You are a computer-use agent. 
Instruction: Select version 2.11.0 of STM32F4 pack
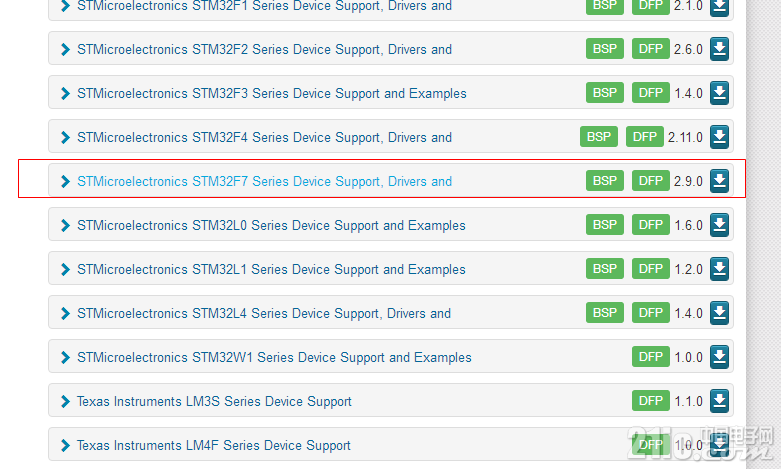tap(685, 137)
